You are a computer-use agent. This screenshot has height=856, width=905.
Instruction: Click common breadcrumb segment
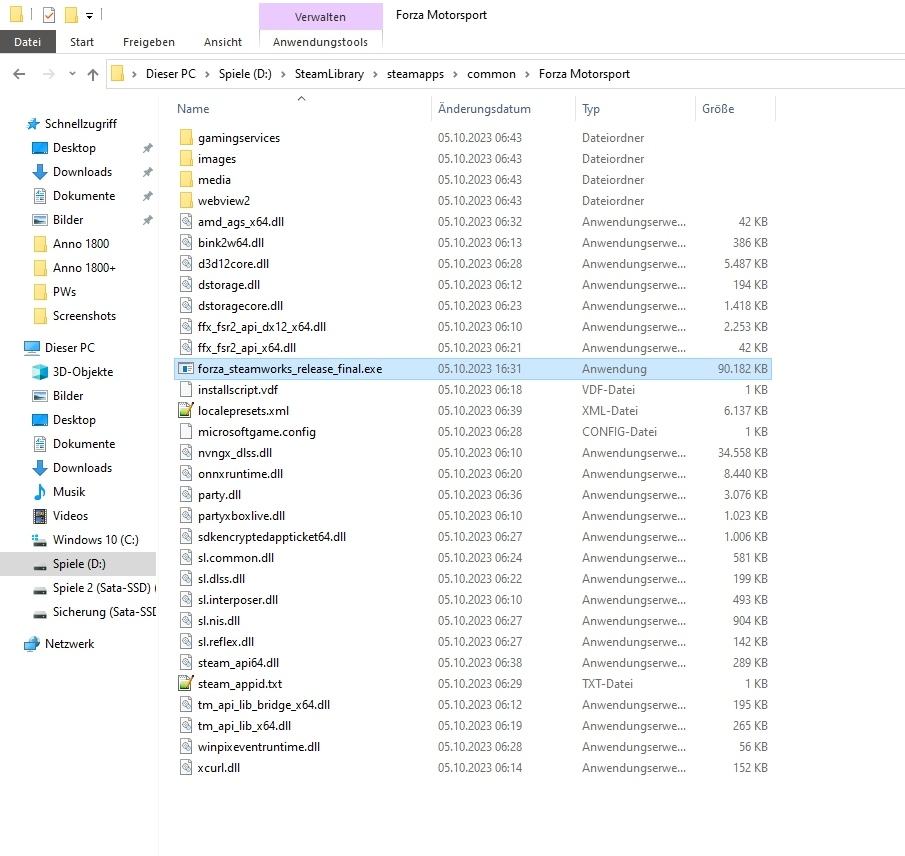pos(491,74)
